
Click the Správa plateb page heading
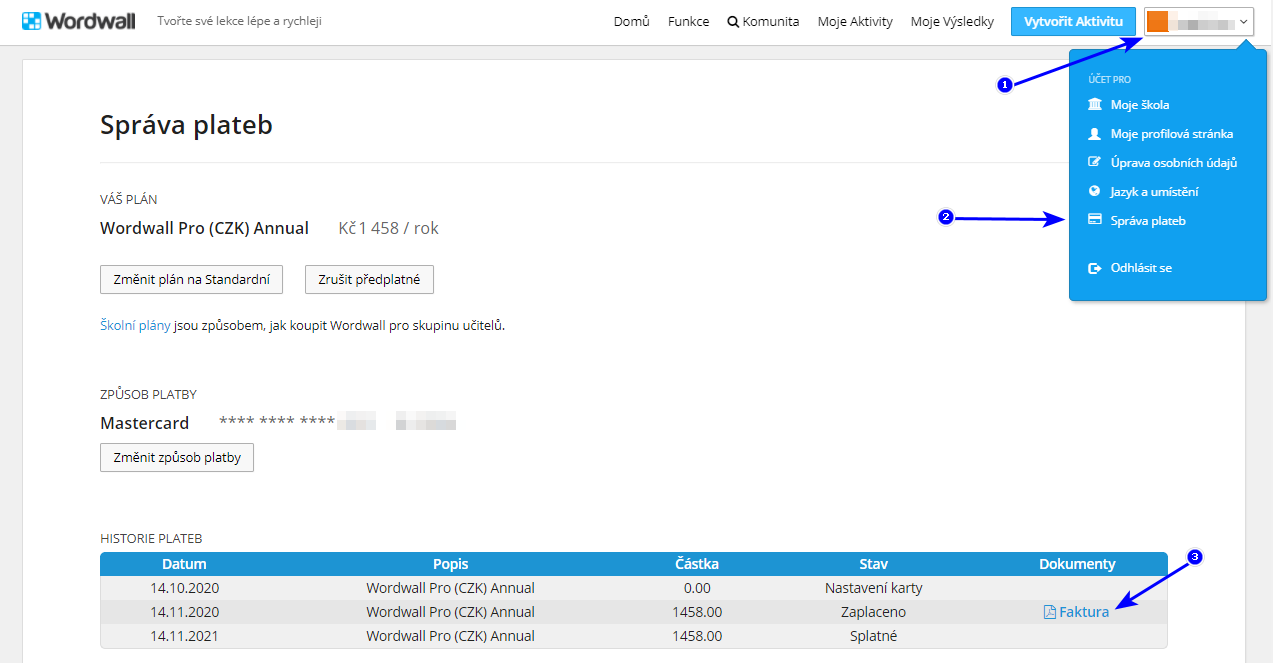click(186, 125)
